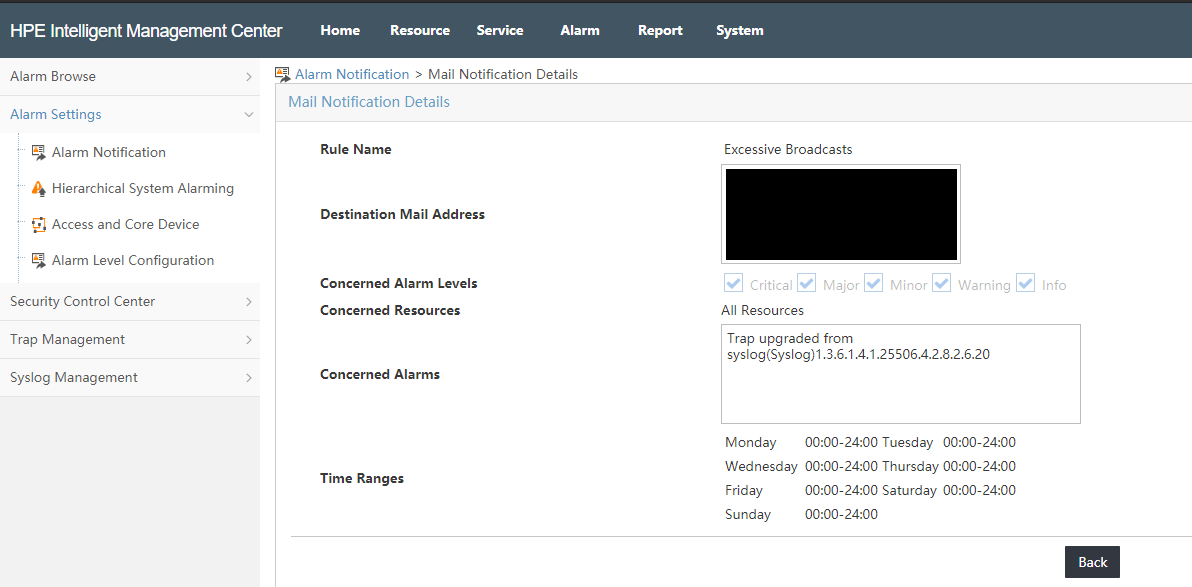The height and width of the screenshot is (587, 1192).
Task: Click inside the Concerned Alarms text box
Action: (901, 374)
